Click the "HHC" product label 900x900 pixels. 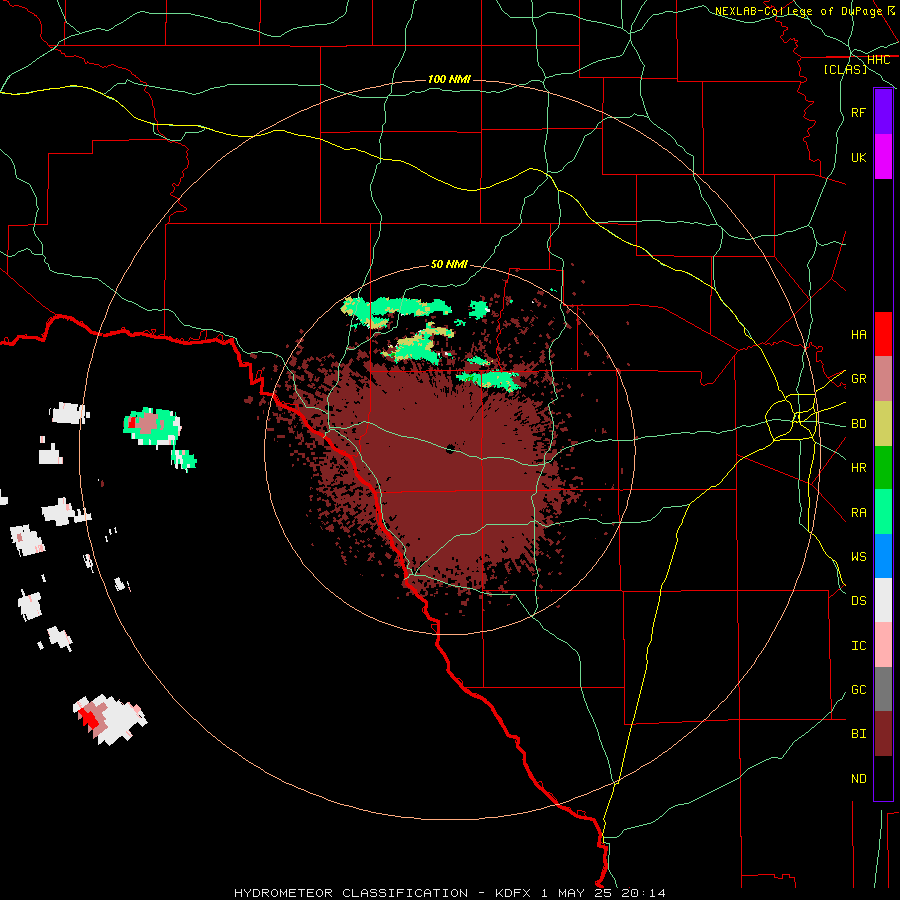coord(878,60)
